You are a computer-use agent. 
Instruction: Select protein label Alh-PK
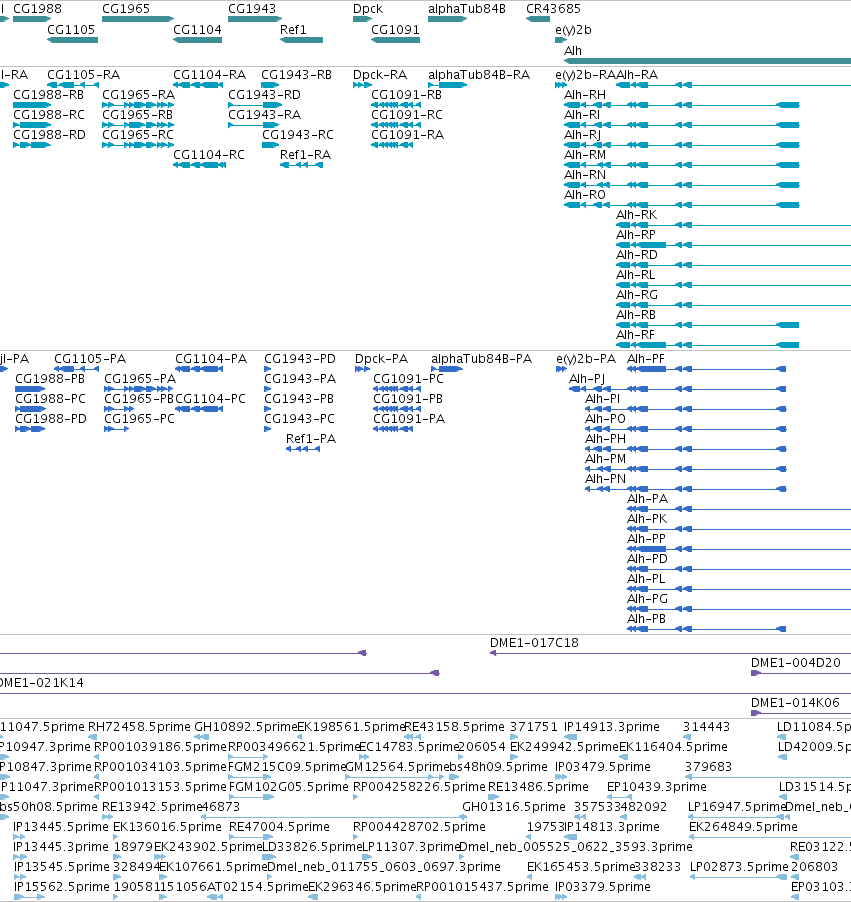(x=647, y=519)
